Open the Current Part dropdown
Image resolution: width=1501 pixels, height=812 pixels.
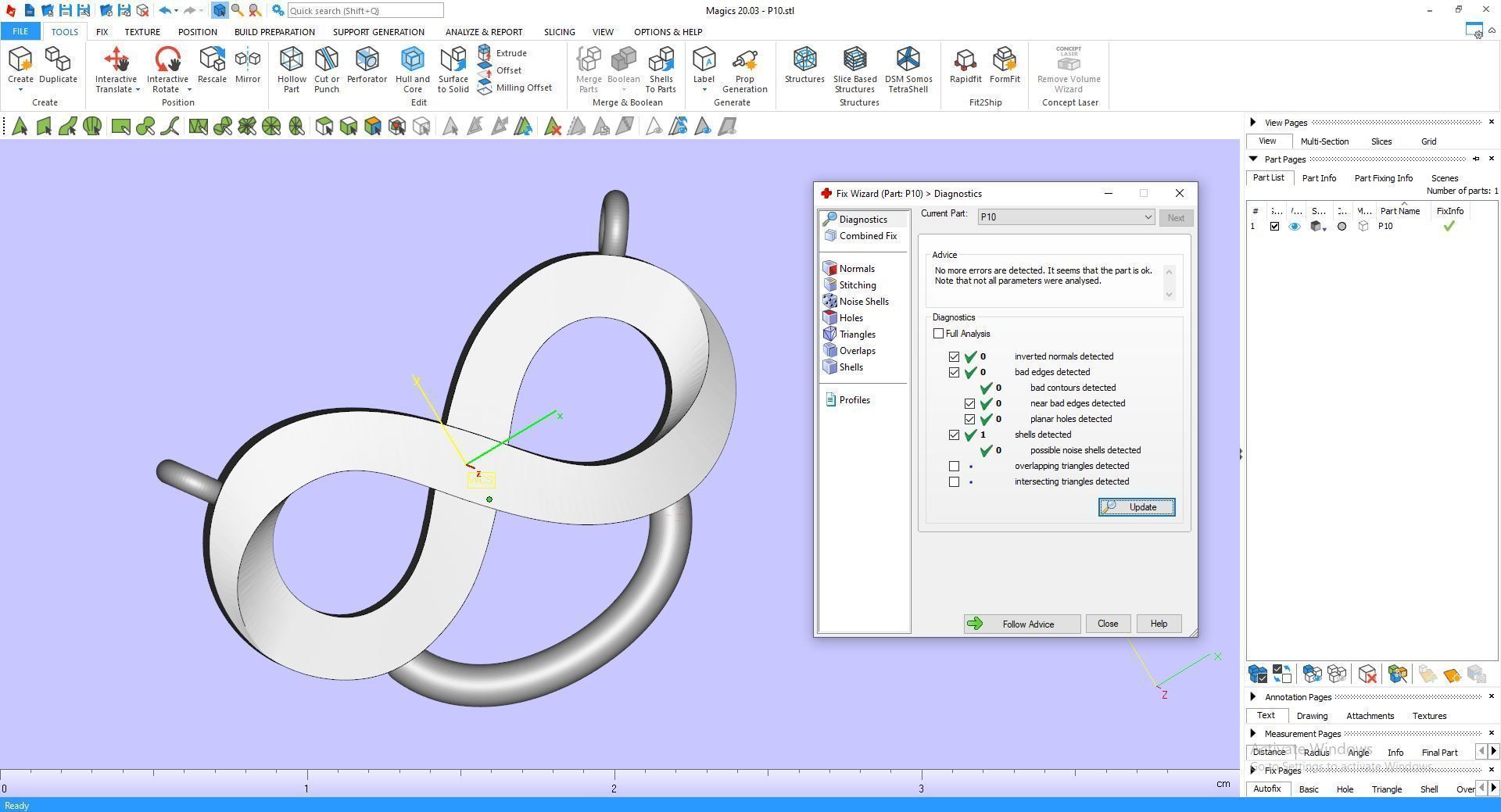(x=1066, y=217)
